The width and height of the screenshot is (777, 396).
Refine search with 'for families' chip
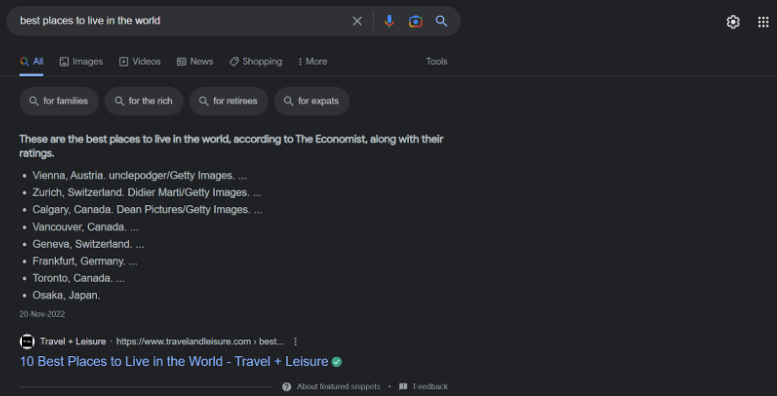(x=59, y=101)
